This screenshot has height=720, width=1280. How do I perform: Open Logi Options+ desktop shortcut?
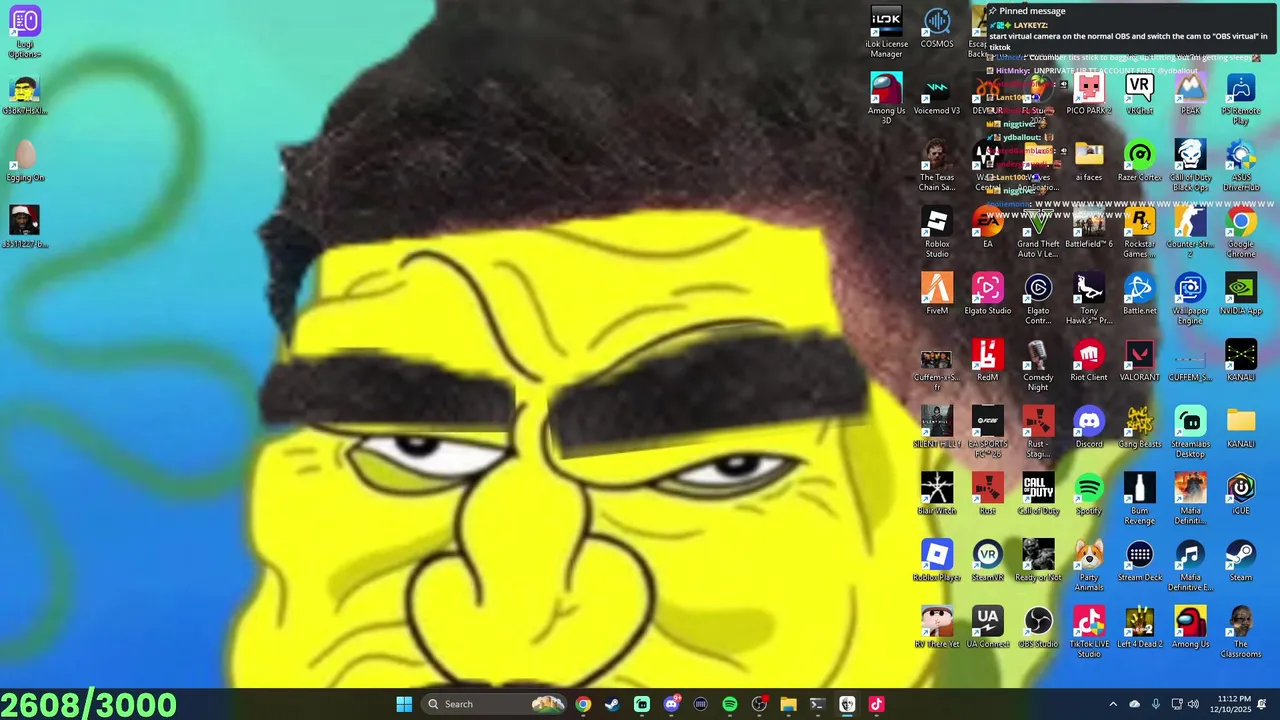coord(25,32)
